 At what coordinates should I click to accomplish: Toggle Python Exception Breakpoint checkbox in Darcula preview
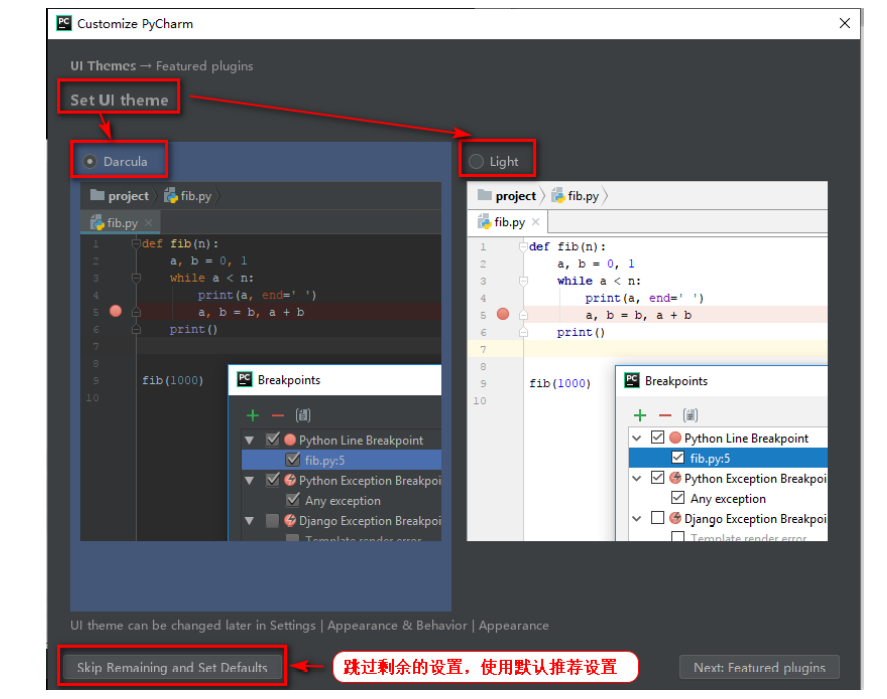[273, 480]
